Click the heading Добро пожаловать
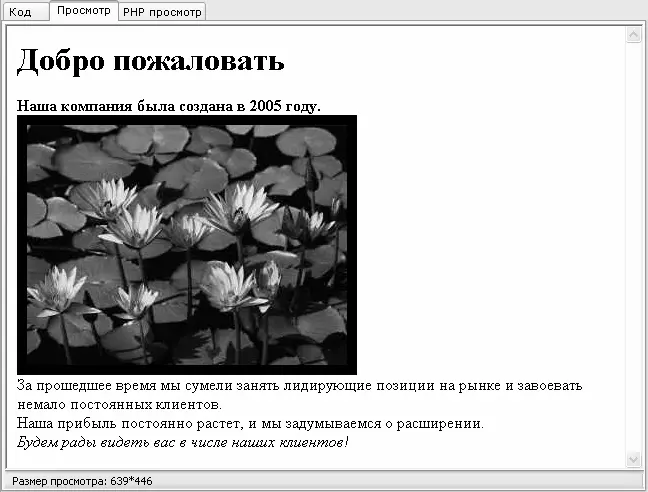This screenshot has width=648, height=492. click(x=150, y=61)
